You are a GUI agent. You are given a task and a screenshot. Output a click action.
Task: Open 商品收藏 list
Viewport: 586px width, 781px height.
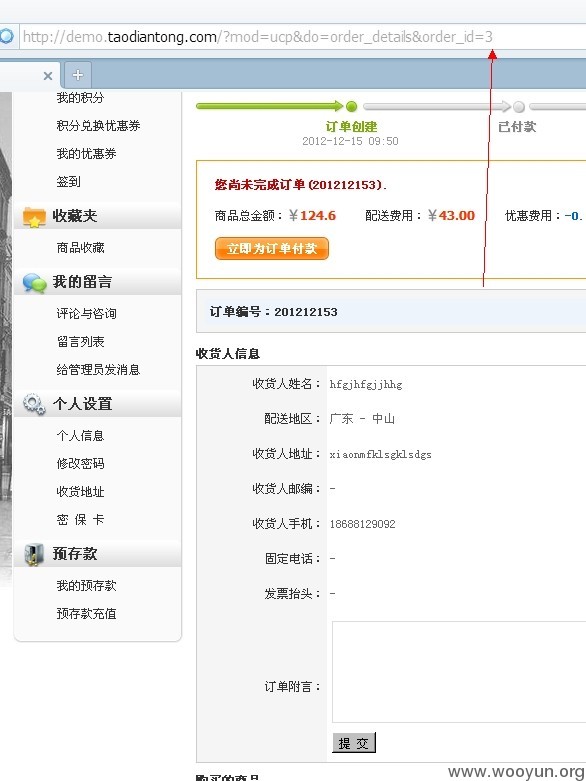click(x=80, y=248)
